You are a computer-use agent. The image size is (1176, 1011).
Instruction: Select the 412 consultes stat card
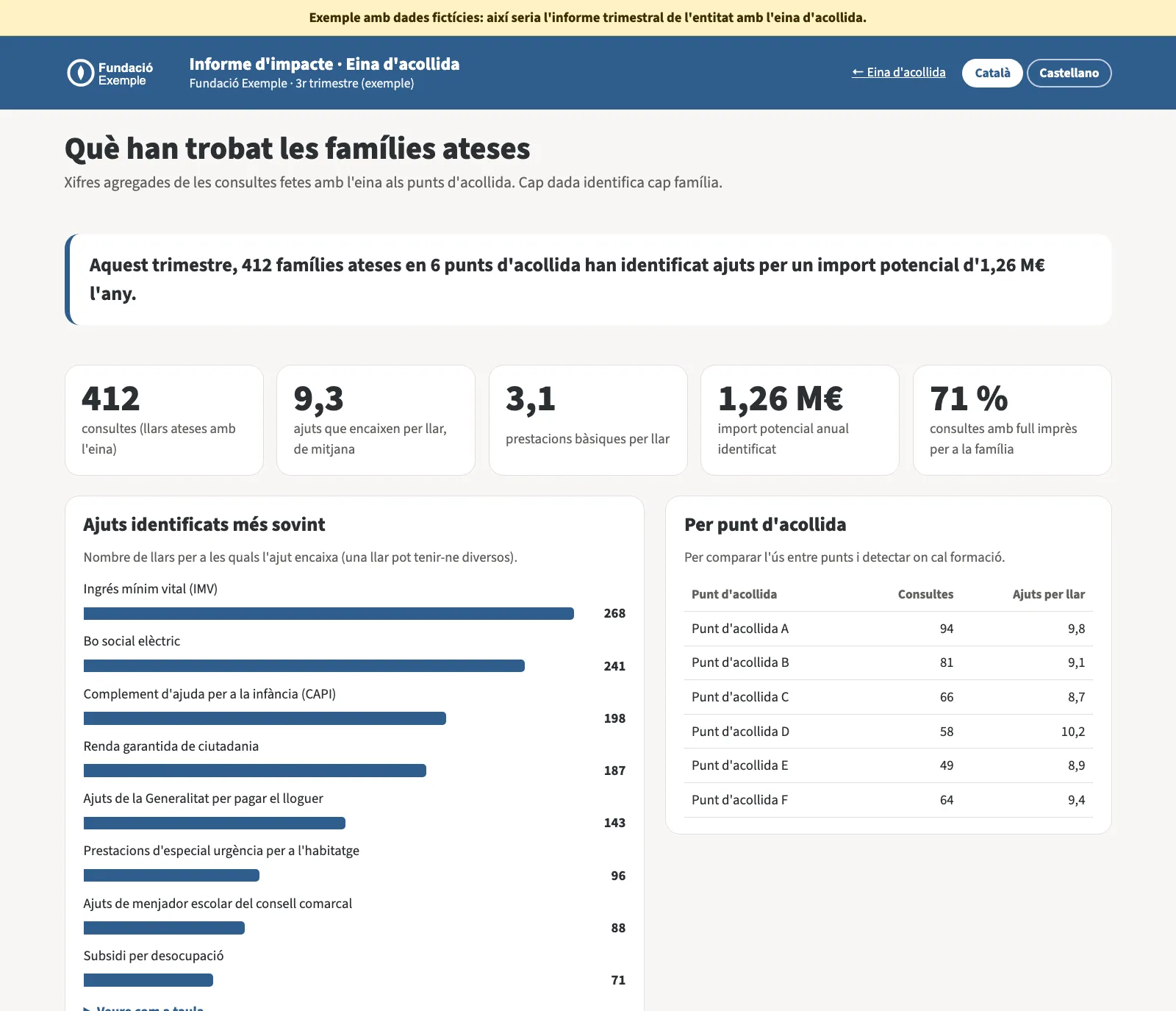(164, 420)
